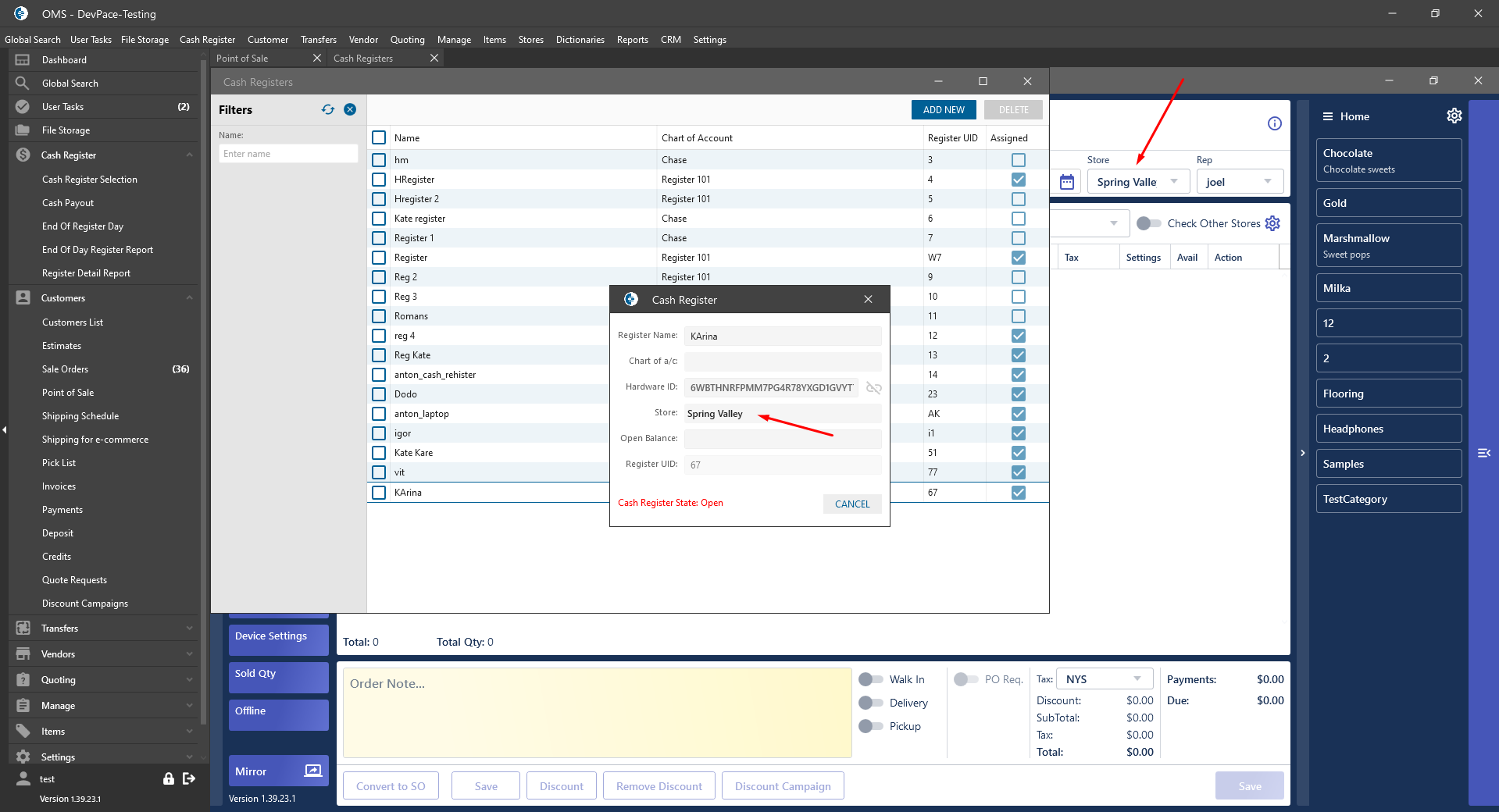The width and height of the screenshot is (1499, 812).
Task: Open the Home panel settings gear
Action: 1454,116
